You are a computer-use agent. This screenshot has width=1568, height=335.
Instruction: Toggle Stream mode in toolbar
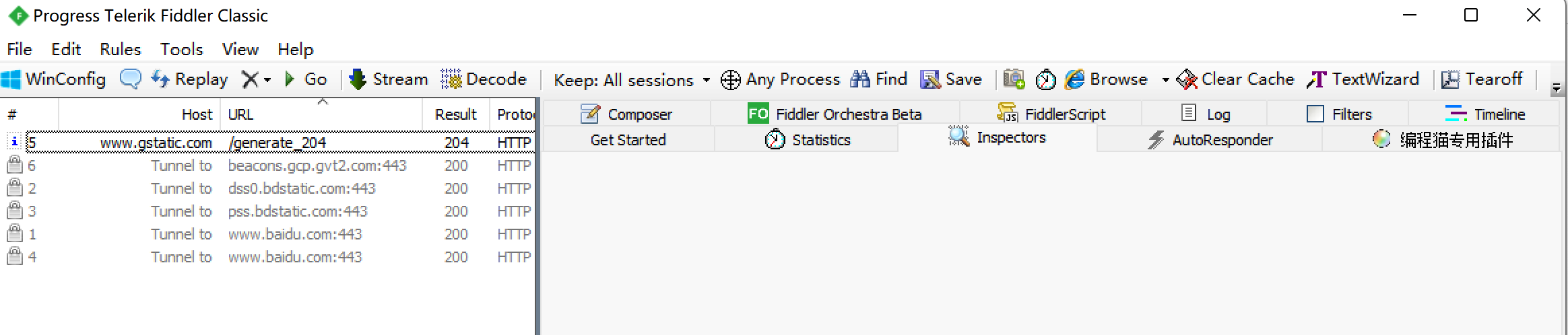[389, 79]
